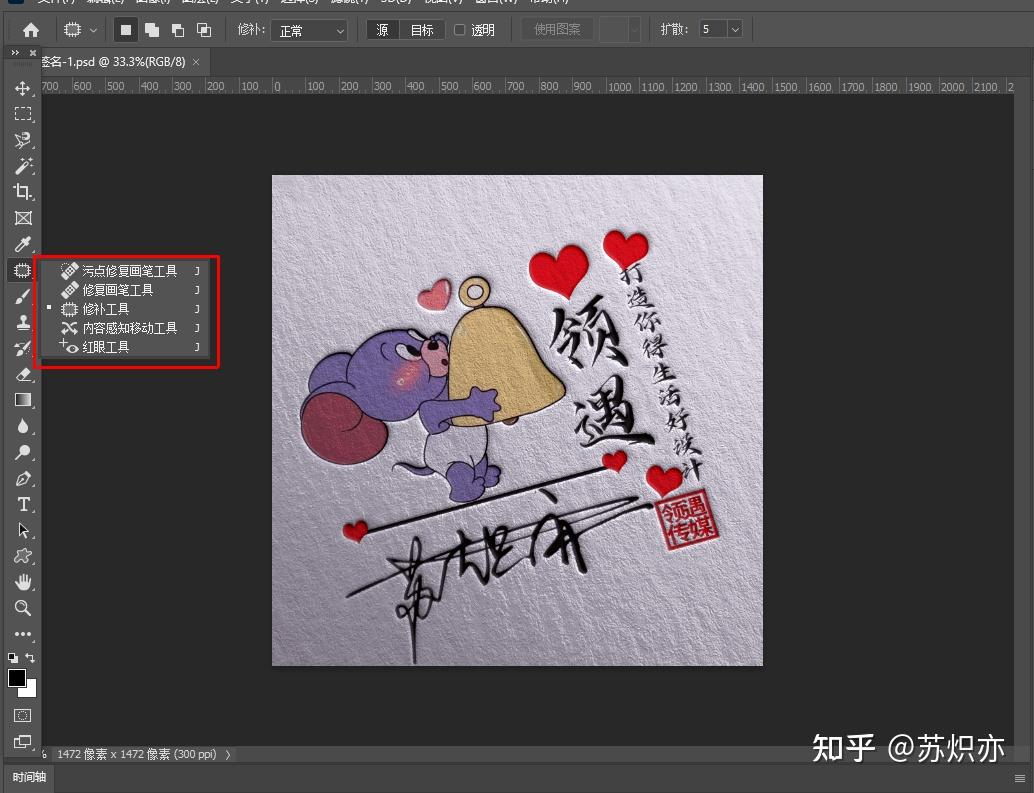Select 源 patch mode
Image resolution: width=1034 pixels, height=793 pixels.
[x=382, y=30]
